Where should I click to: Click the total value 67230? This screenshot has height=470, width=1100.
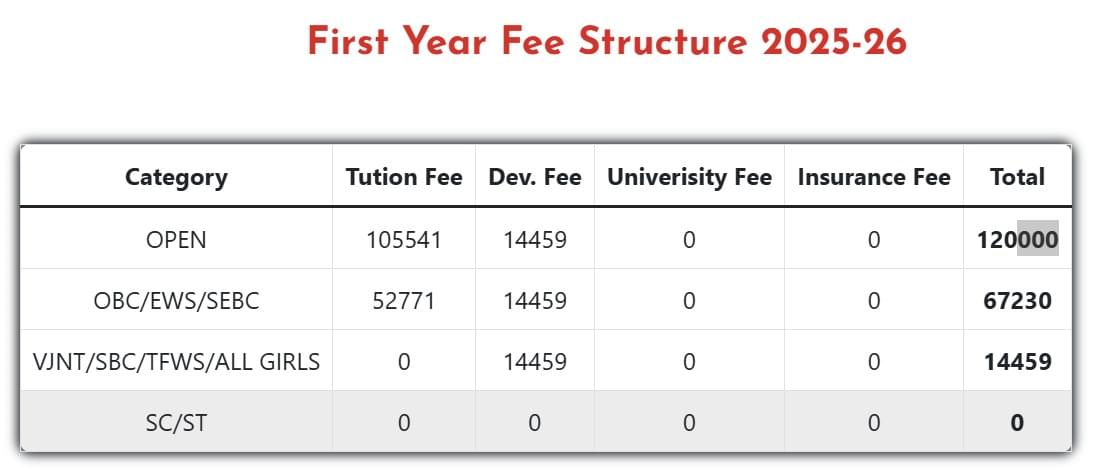click(1017, 300)
